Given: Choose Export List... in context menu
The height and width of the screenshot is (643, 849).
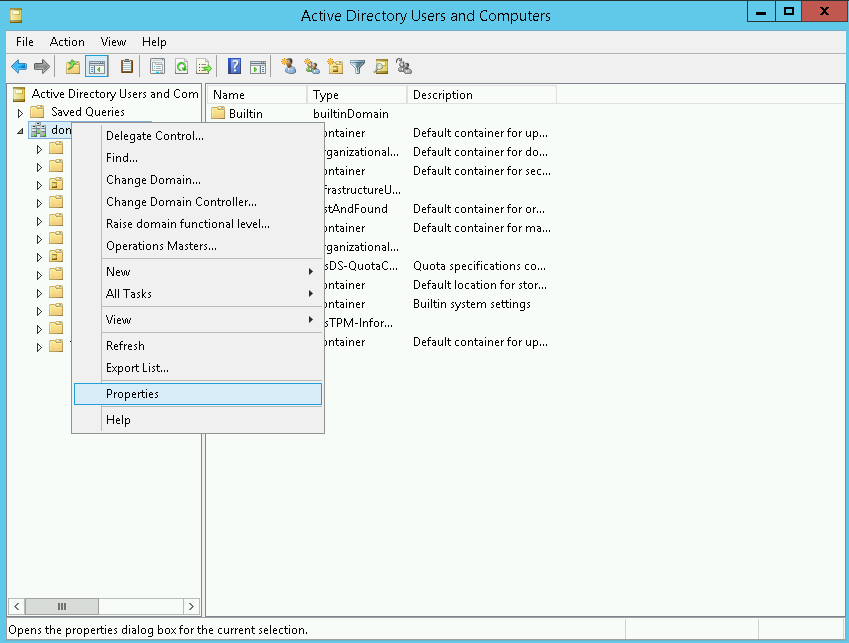Looking at the screenshot, I should [x=198, y=368].
